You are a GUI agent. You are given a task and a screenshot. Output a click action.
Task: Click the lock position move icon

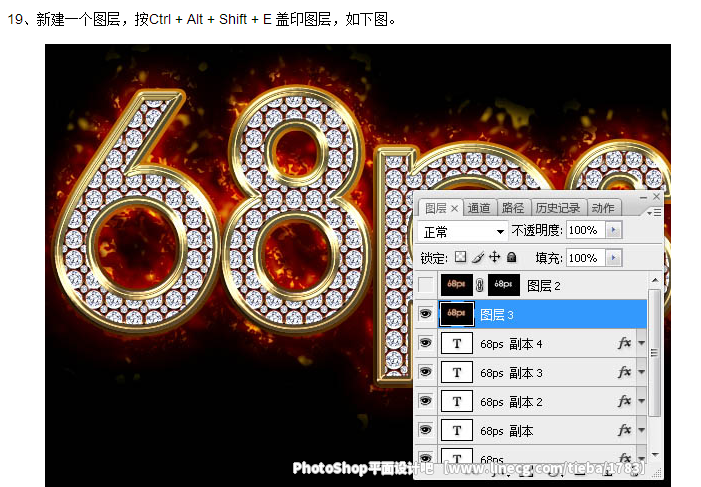pyautogui.click(x=494, y=258)
